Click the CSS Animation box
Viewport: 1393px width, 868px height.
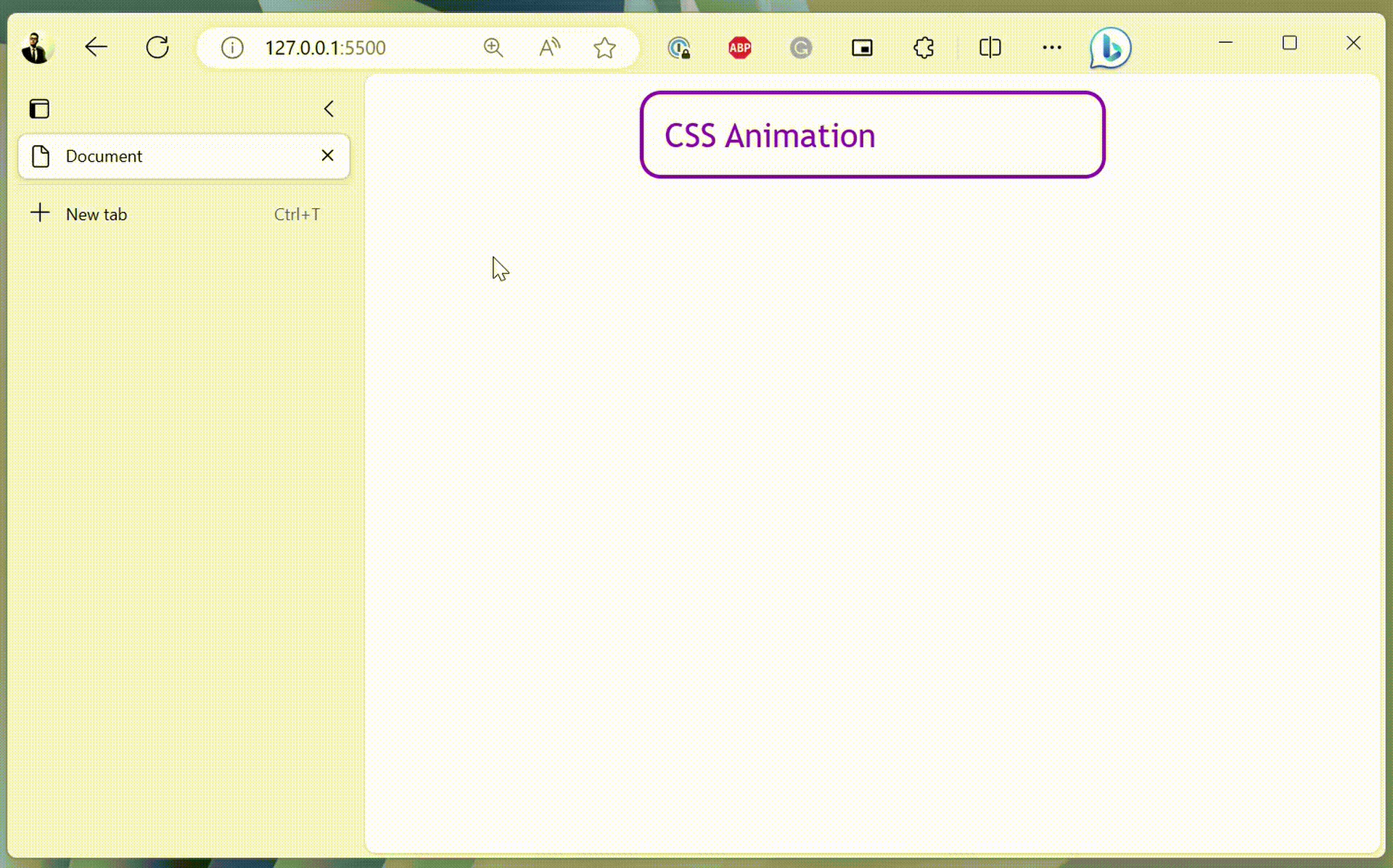(872, 134)
